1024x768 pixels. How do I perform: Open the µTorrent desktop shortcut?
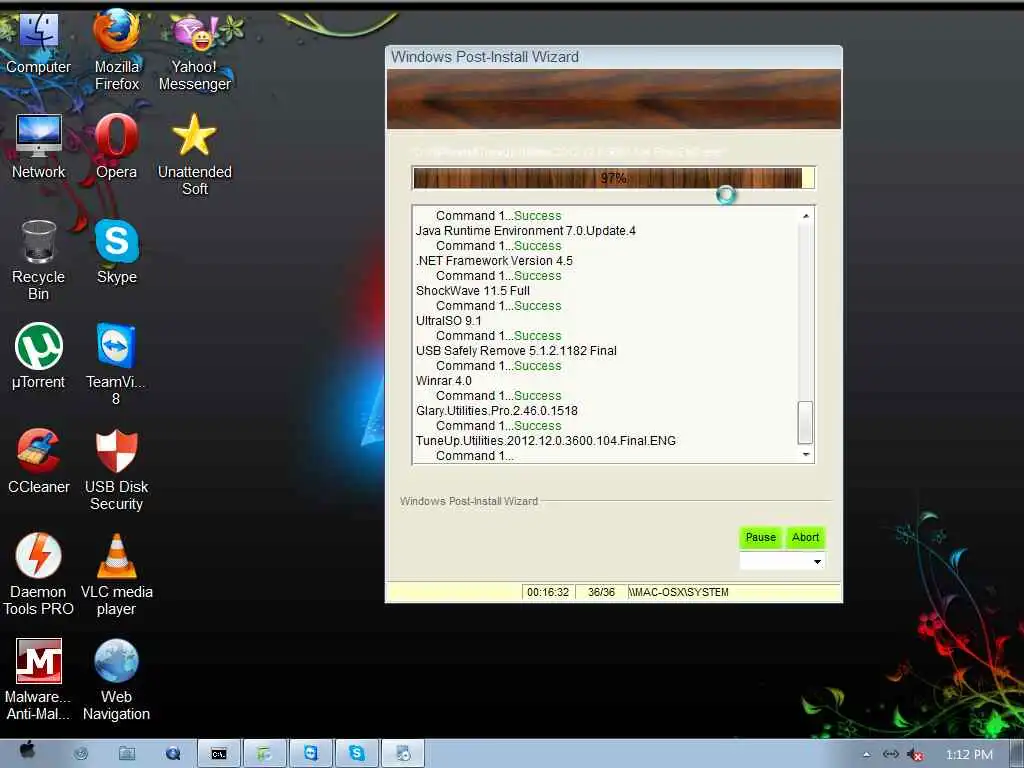point(39,356)
